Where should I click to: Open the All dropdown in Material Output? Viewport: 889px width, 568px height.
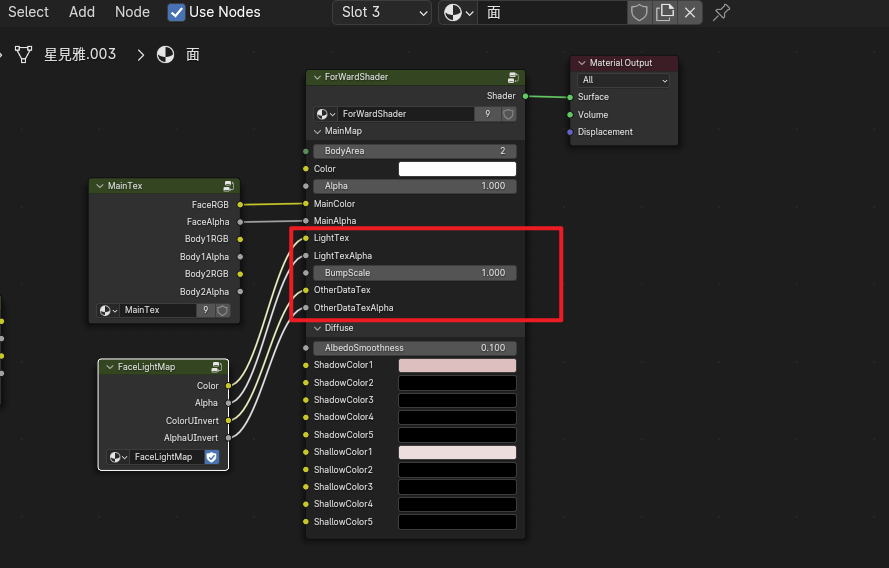623,80
